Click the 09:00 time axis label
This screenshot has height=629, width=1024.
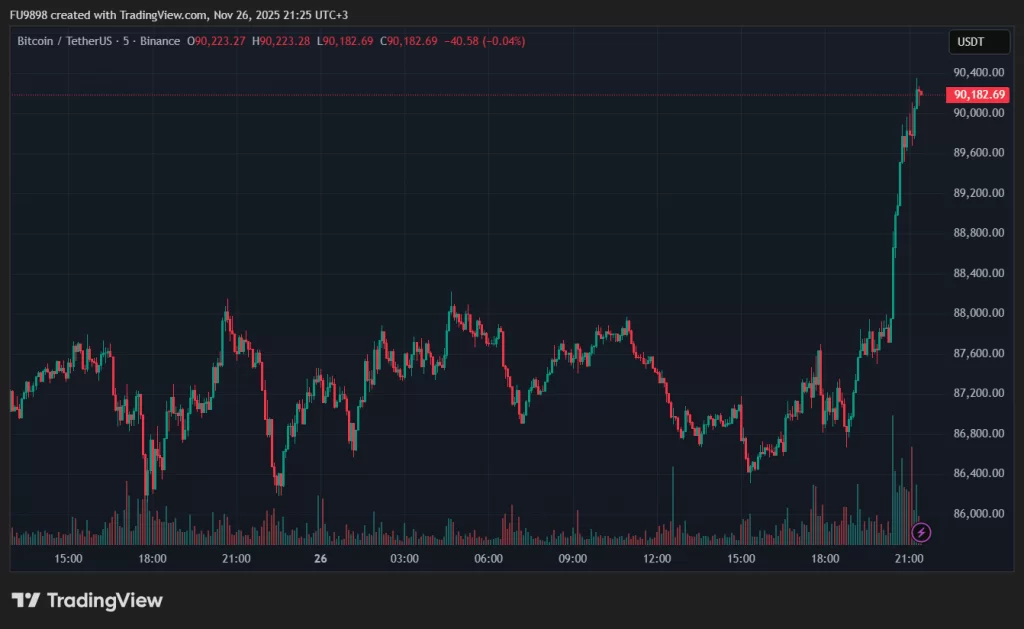[572, 558]
